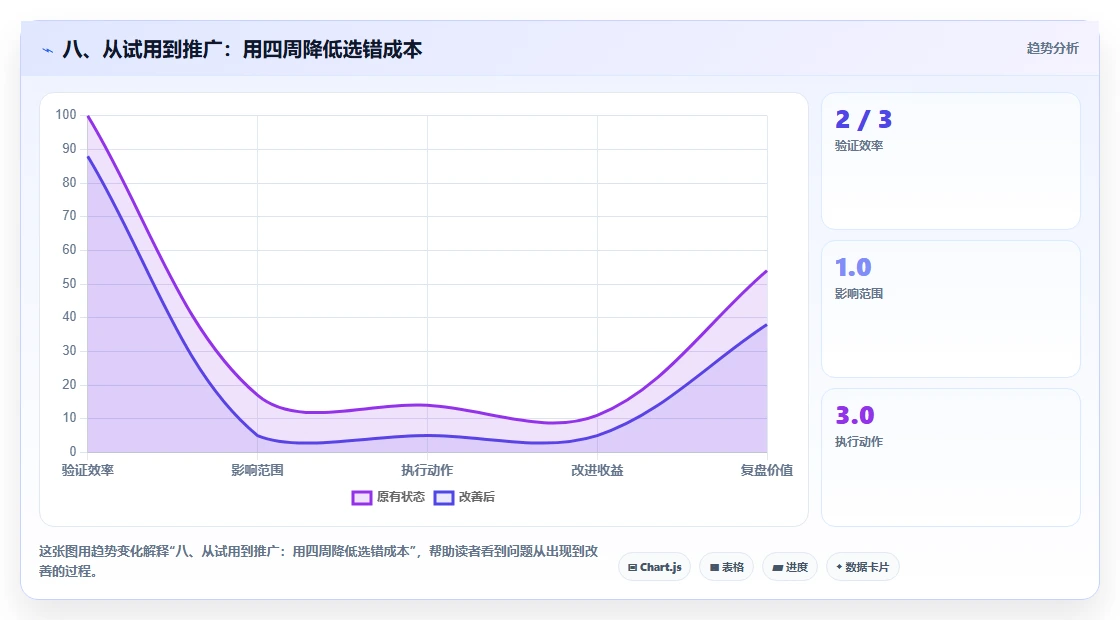Viewport: 1120px width, 620px height.
Task: Click the 70 y-axis value
Action: (x=69, y=216)
